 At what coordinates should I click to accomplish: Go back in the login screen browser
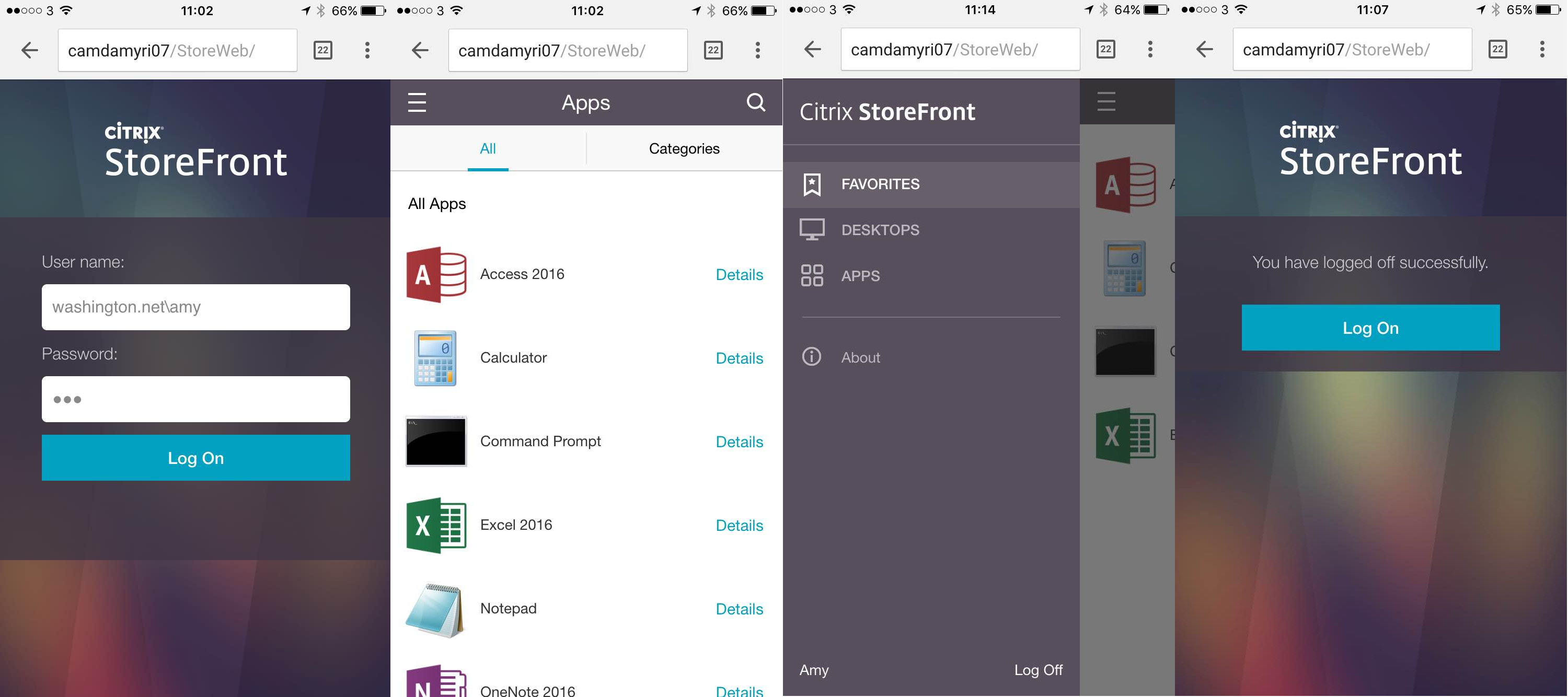(29, 50)
